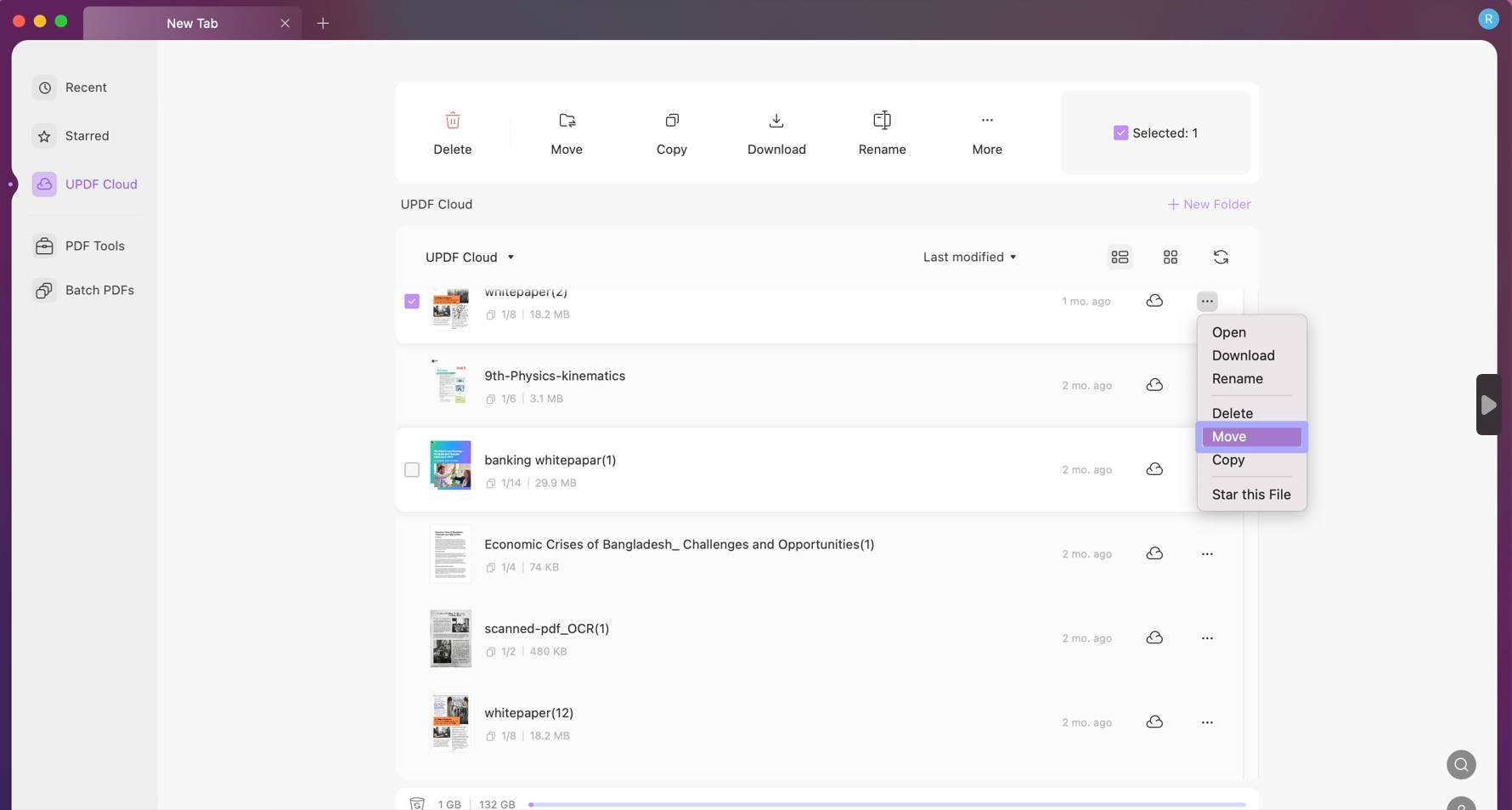This screenshot has height=810, width=1512.
Task: Click the cloud icon for whitepaper(2)
Action: coord(1154,301)
